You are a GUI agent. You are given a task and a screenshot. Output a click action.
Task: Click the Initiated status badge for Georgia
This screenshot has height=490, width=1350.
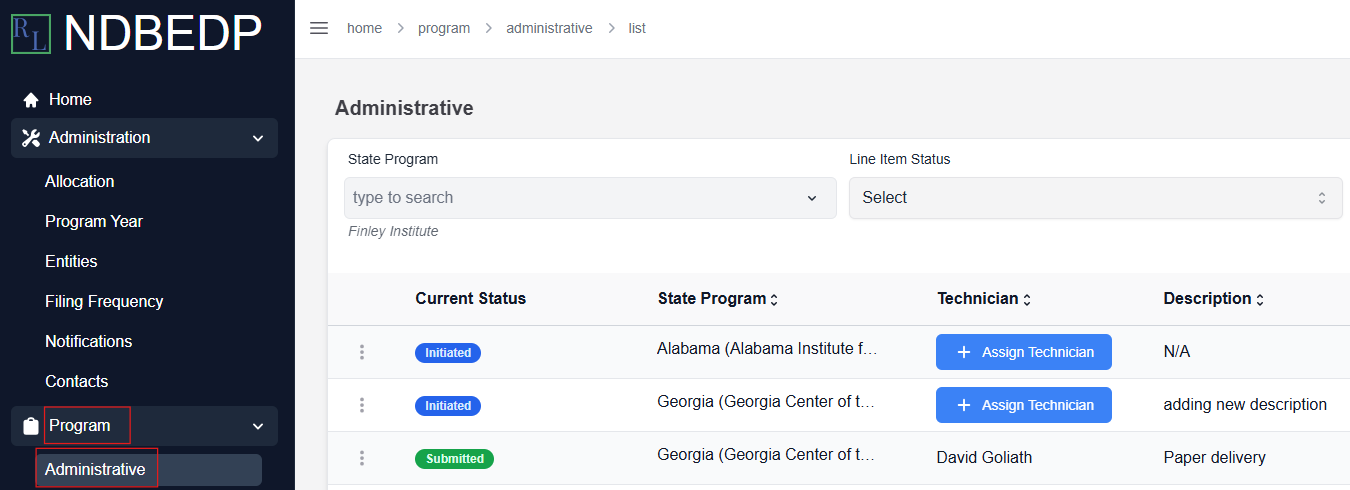[x=448, y=406]
